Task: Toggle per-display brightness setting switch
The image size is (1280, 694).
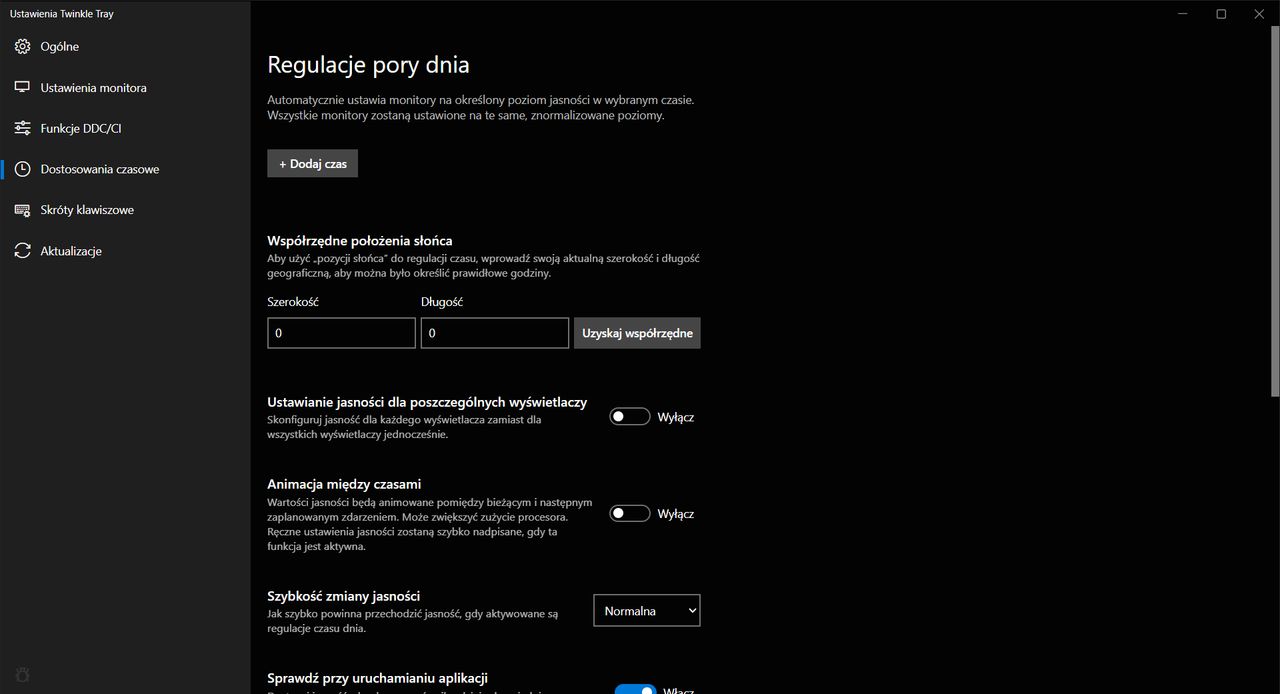Action: (630, 417)
